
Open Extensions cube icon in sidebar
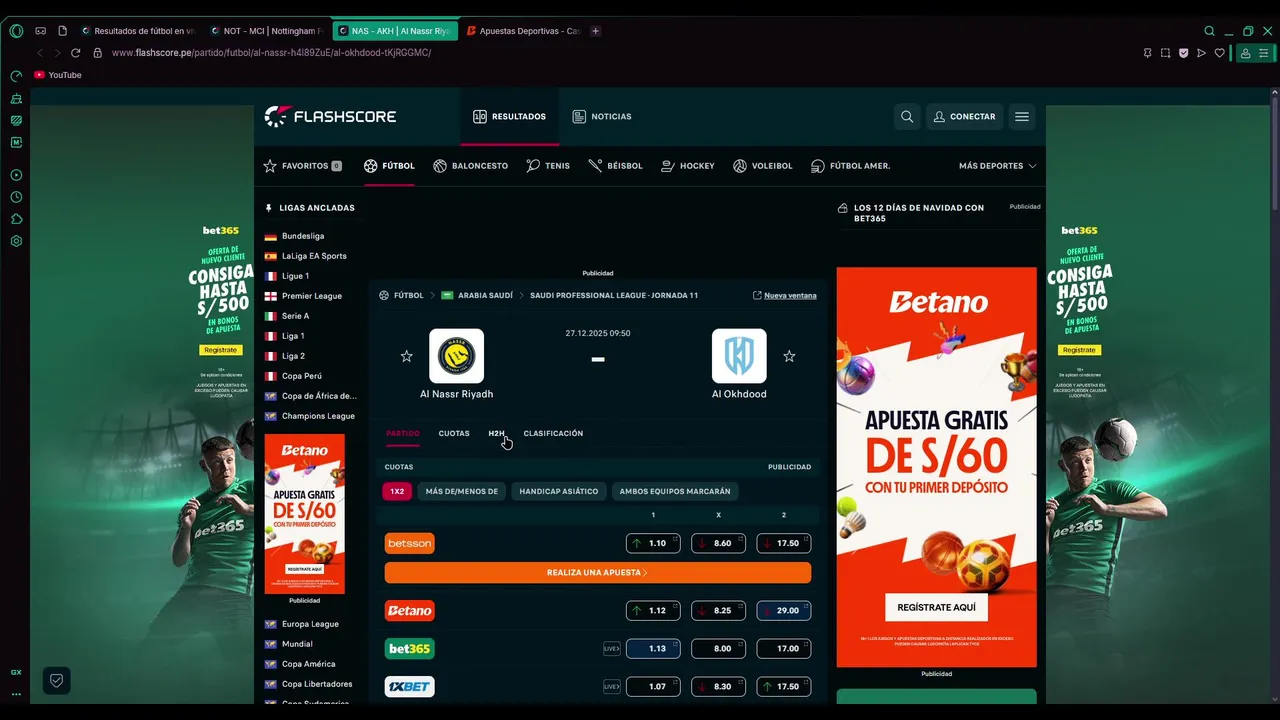tap(16, 219)
